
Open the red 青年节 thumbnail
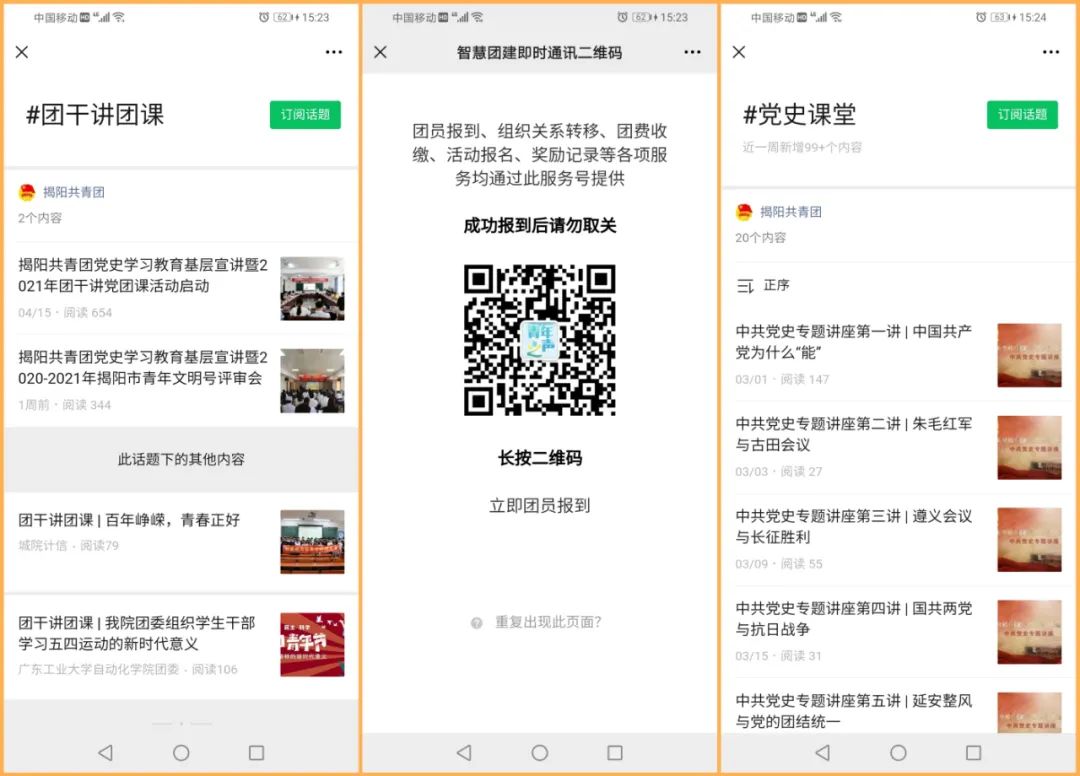click(x=312, y=644)
